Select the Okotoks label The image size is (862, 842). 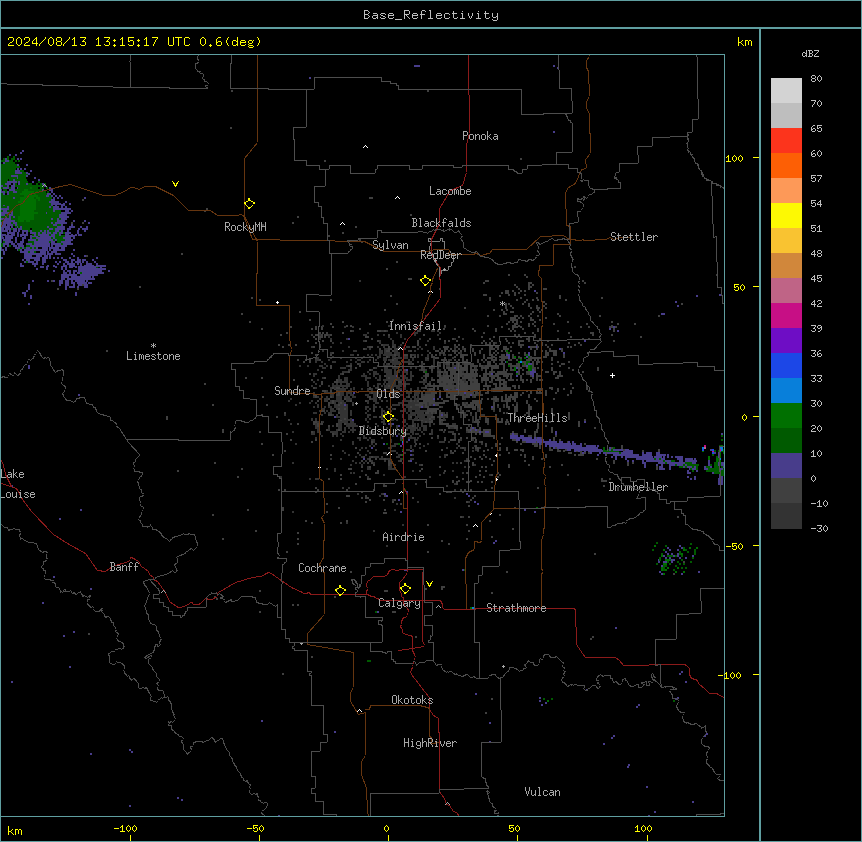pos(412,700)
